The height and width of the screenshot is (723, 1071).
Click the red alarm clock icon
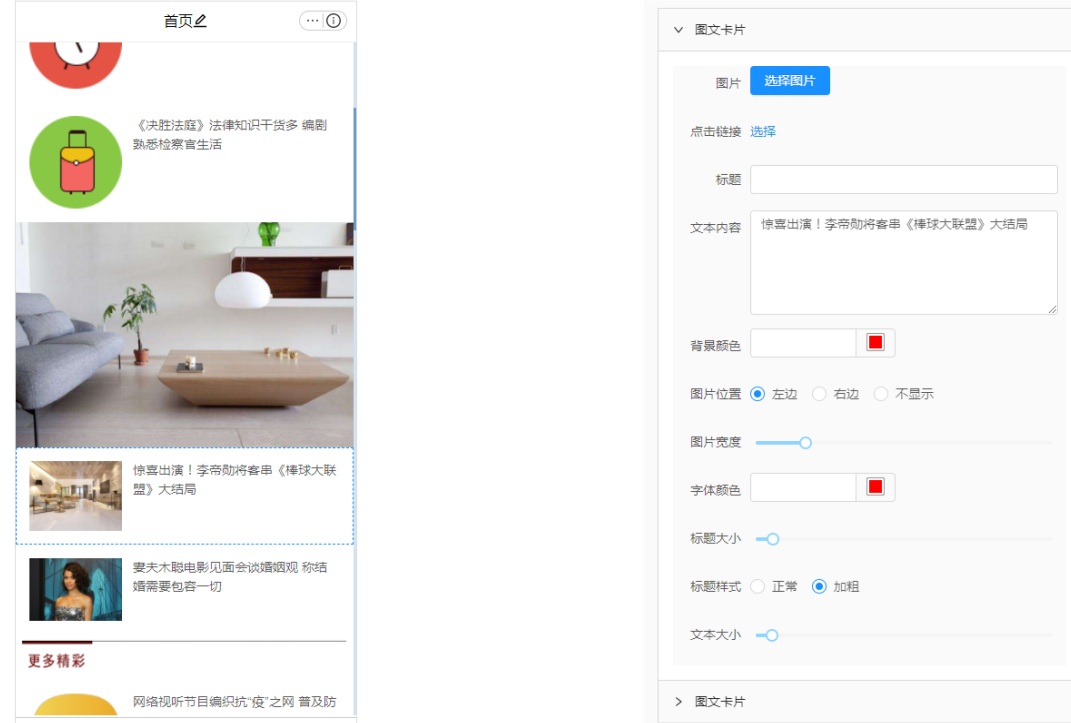click(x=76, y=64)
